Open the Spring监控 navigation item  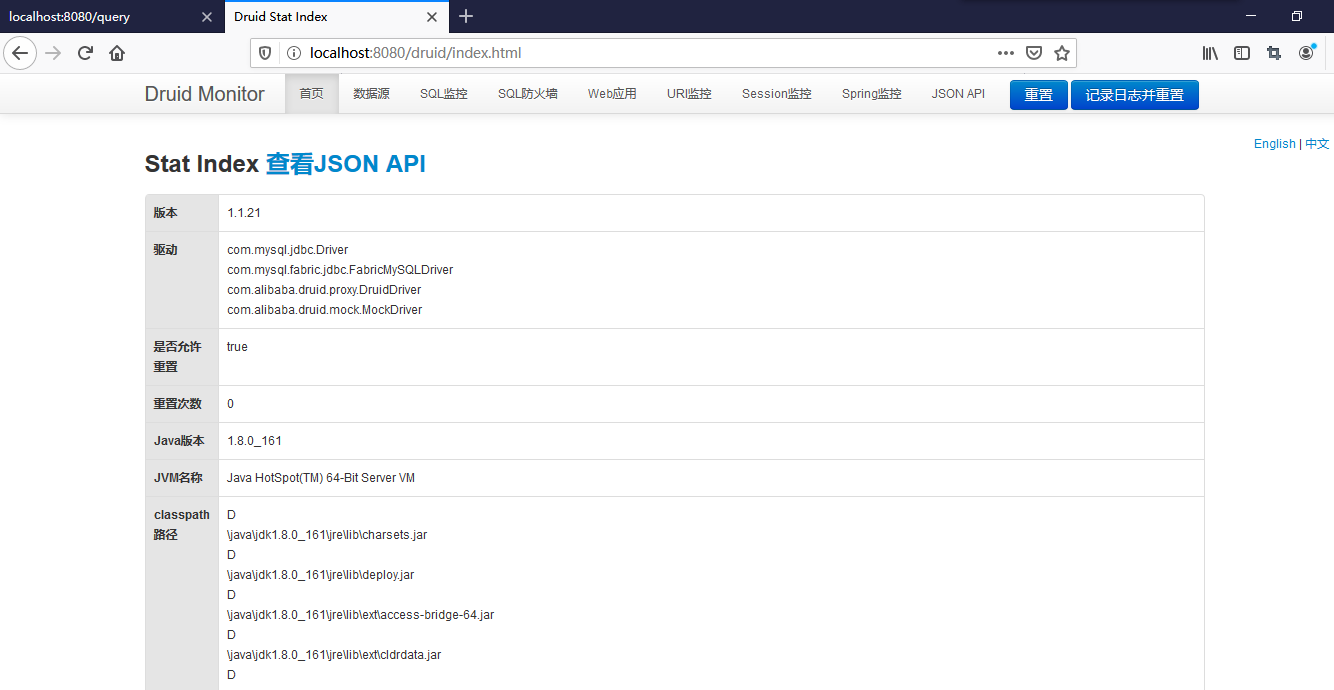point(872,94)
